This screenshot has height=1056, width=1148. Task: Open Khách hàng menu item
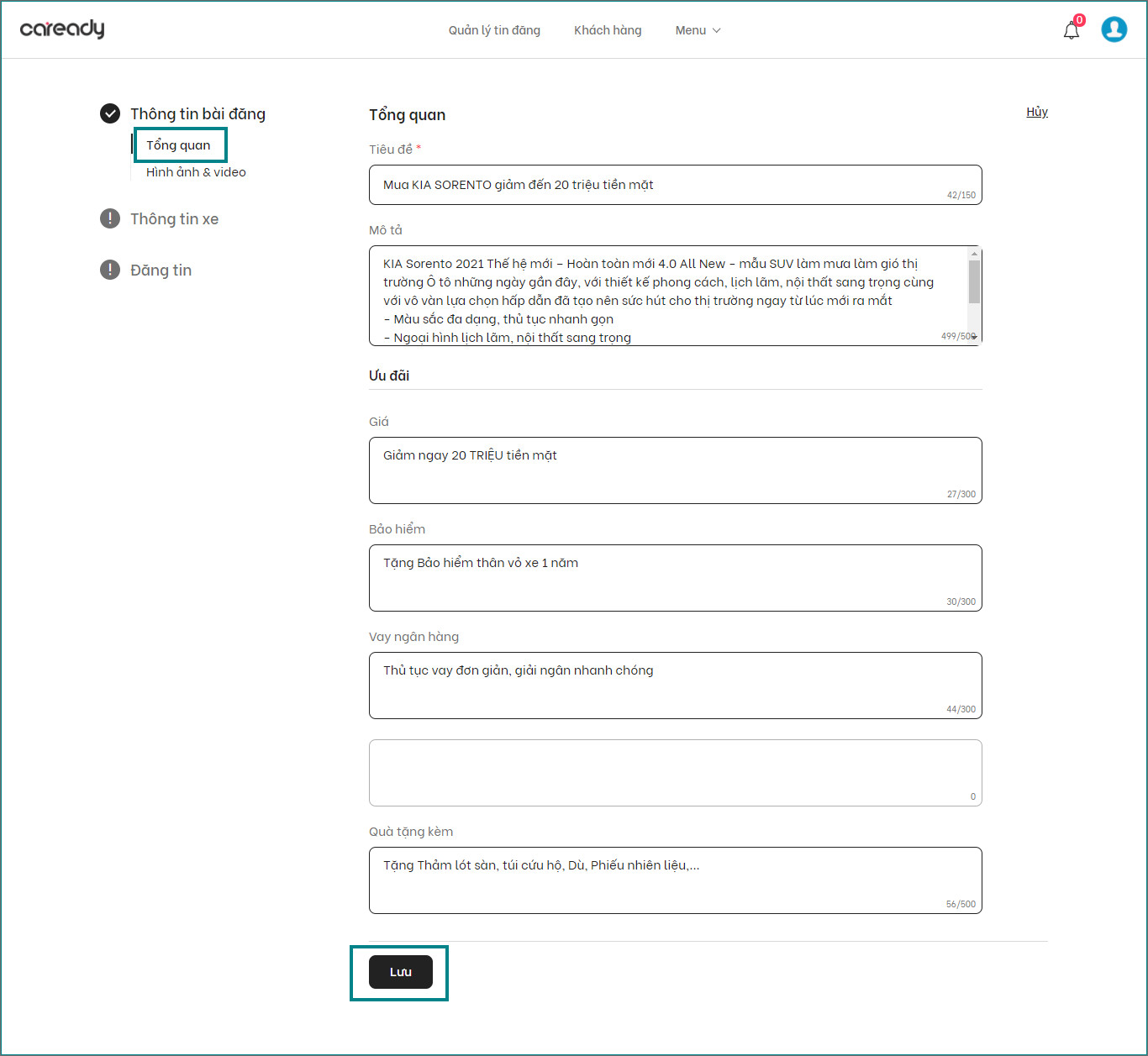[x=608, y=30]
